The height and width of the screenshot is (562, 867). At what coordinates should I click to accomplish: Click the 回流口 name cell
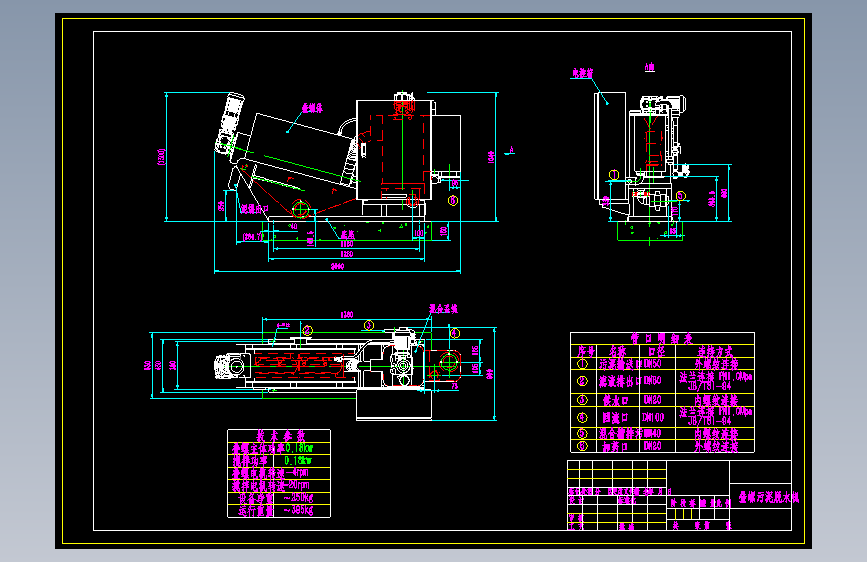tap(615, 417)
